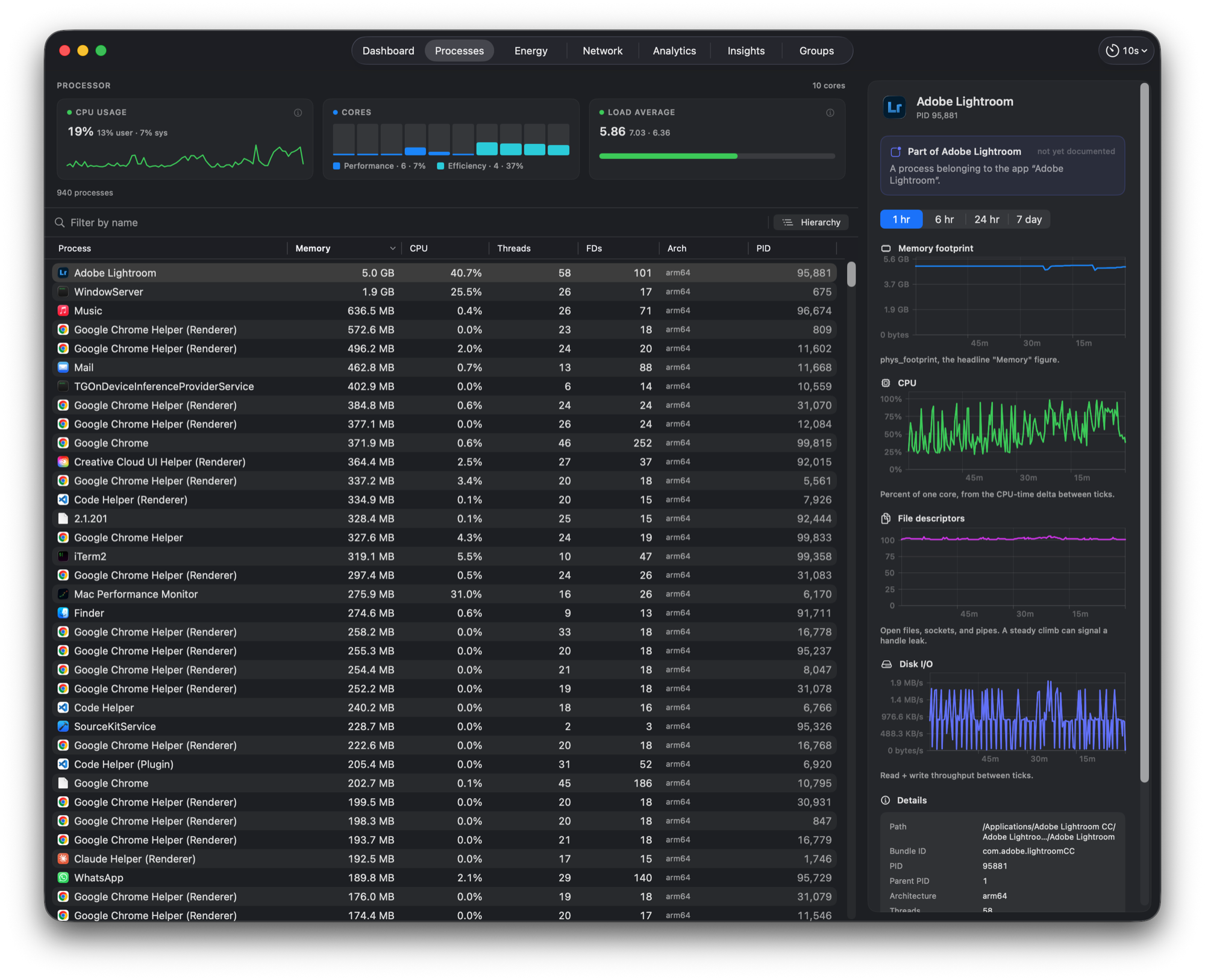
Task: Select the 7 day time range
Action: [x=1029, y=219]
